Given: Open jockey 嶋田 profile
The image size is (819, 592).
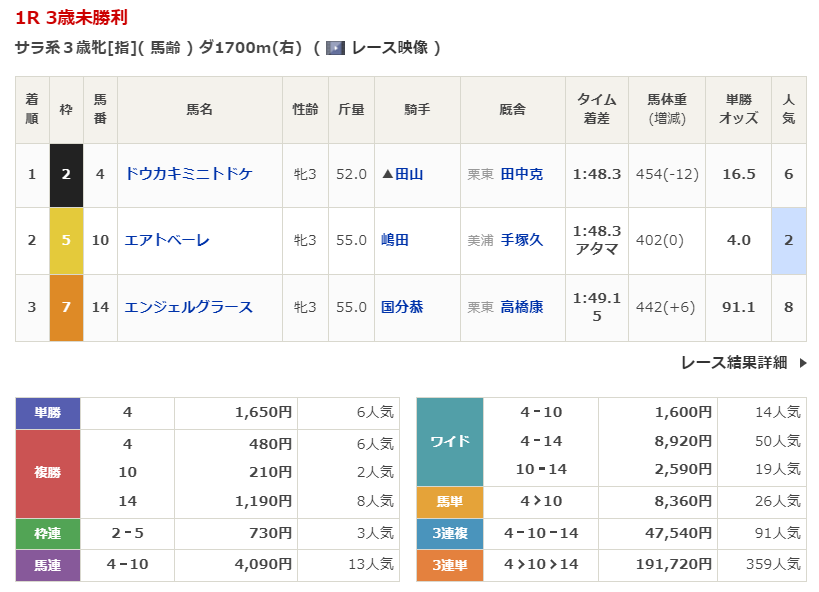Looking at the screenshot, I should click(x=395, y=240).
